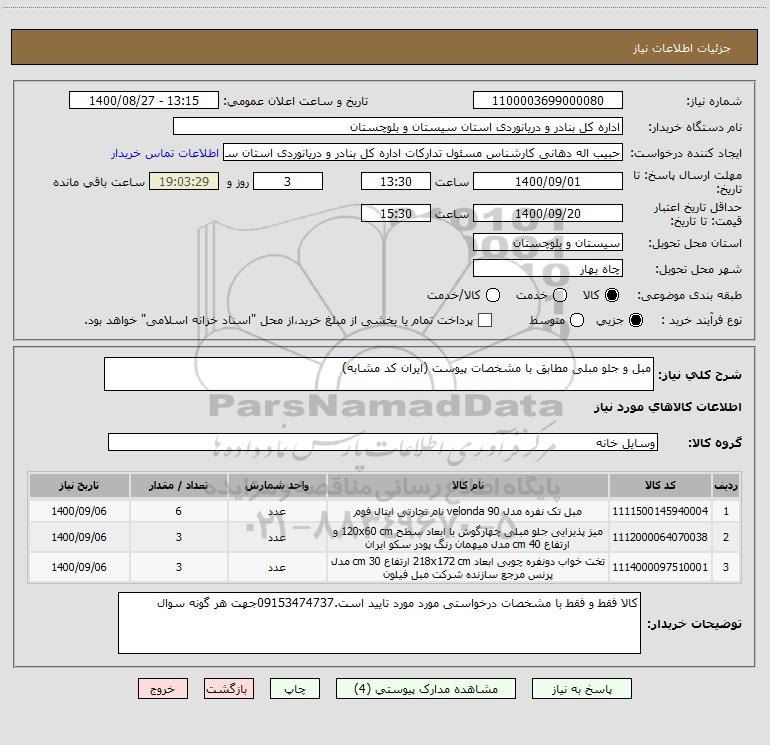Click the تخت خواب دونفره item name

tap(468, 568)
